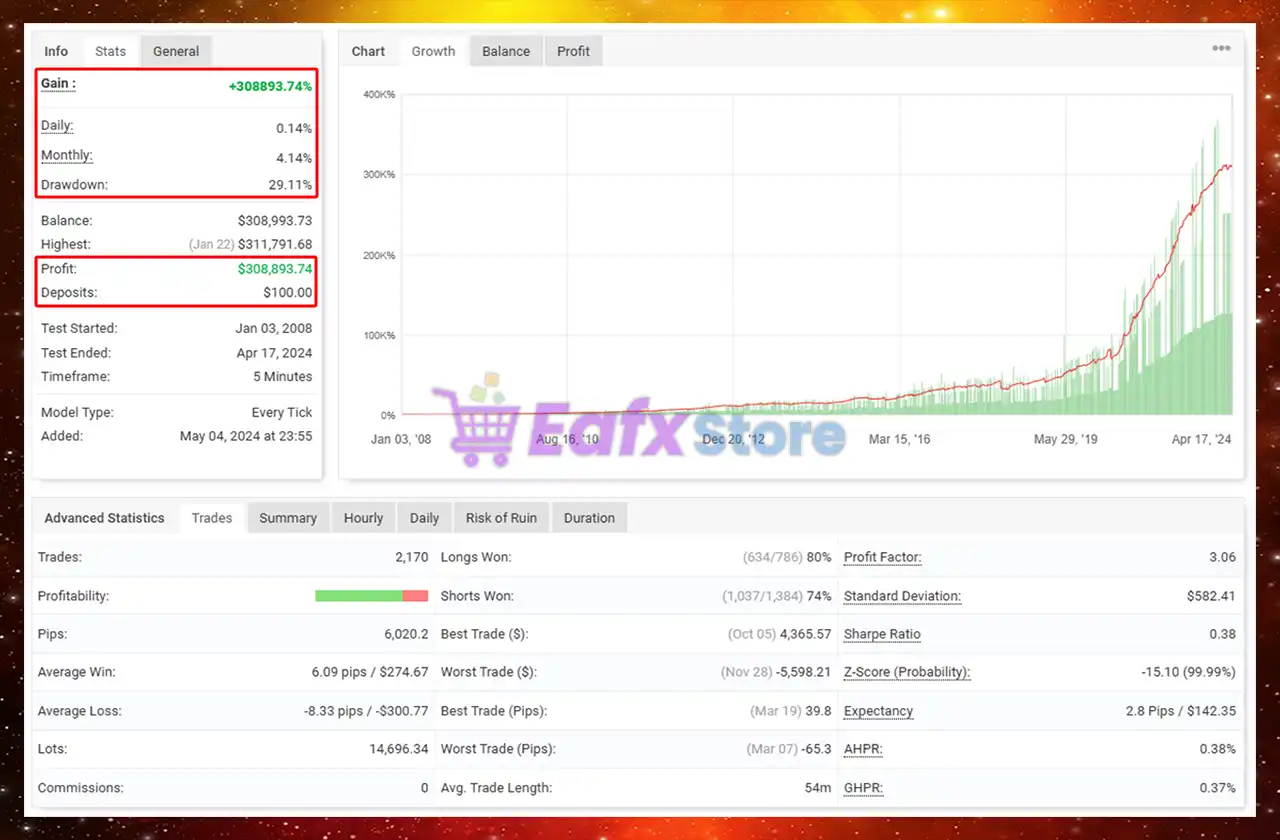Click the Drawdown label

[x=74, y=185]
